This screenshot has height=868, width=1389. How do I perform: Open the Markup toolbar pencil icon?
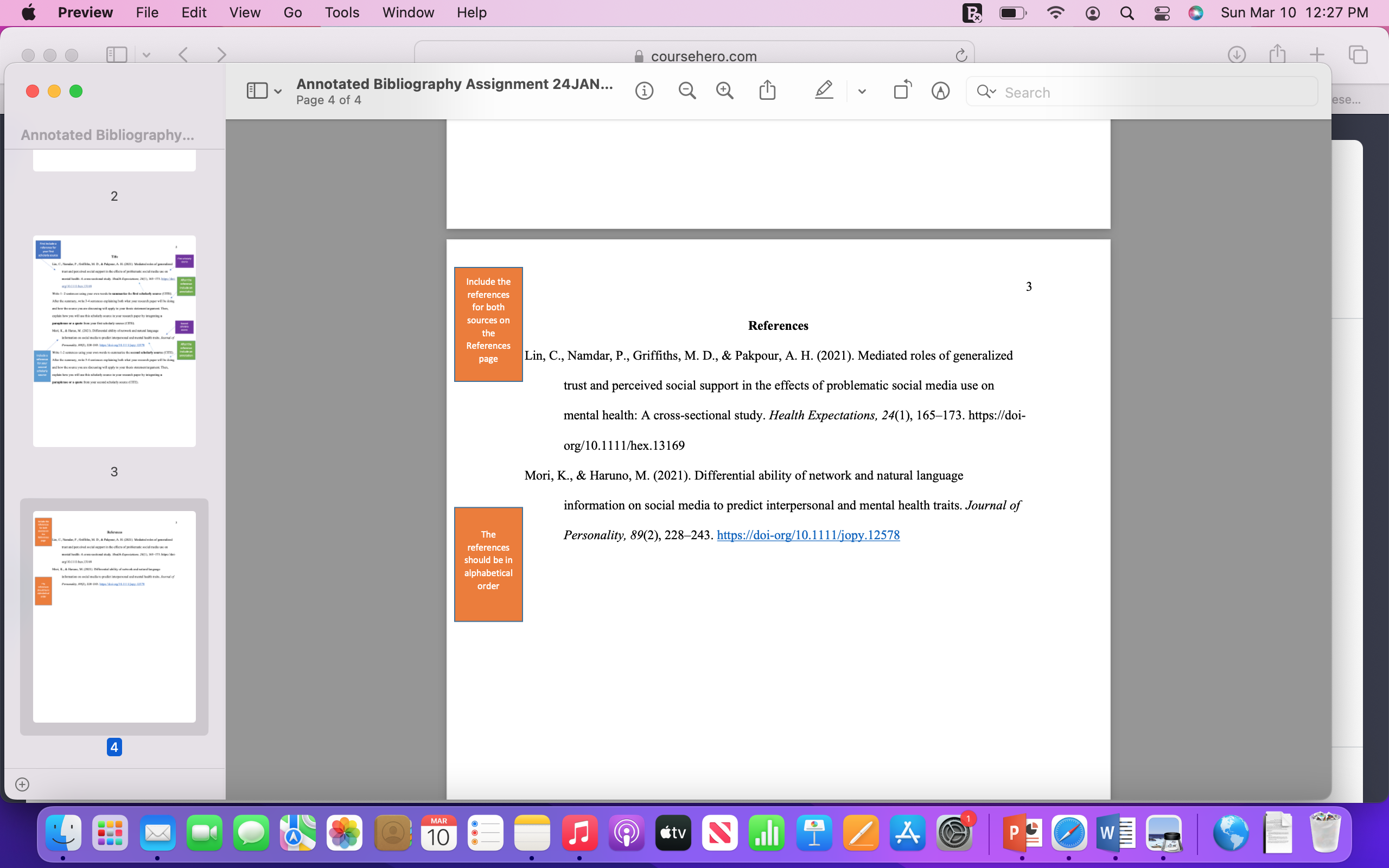click(x=940, y=90)
